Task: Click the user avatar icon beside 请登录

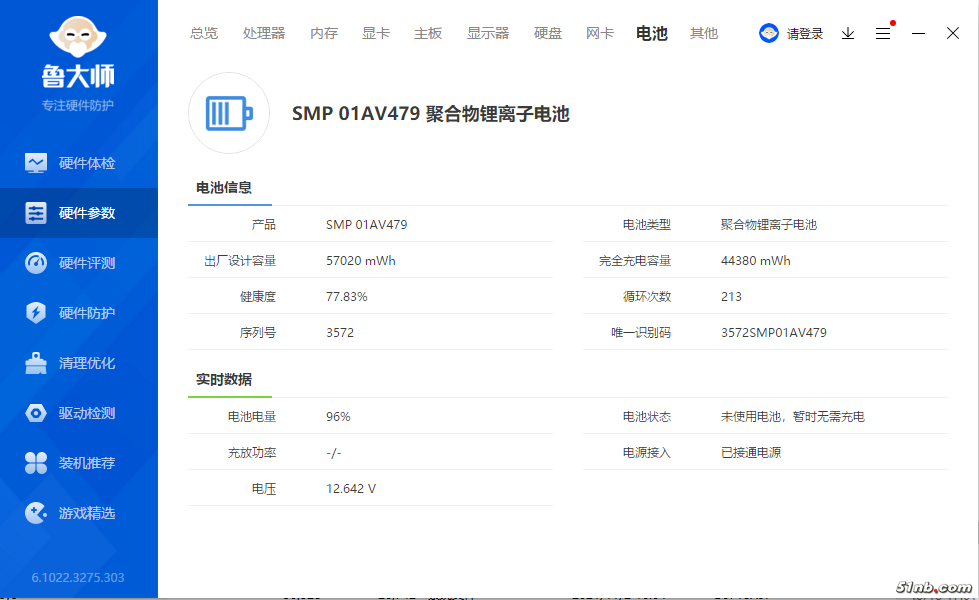Action: pyautogui.click(x=769, y=33)
